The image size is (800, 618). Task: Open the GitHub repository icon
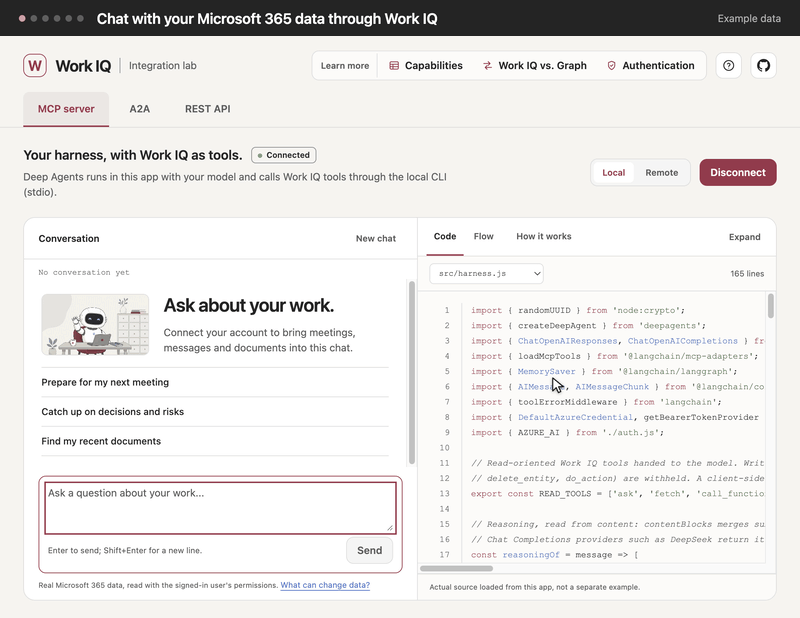763,65
